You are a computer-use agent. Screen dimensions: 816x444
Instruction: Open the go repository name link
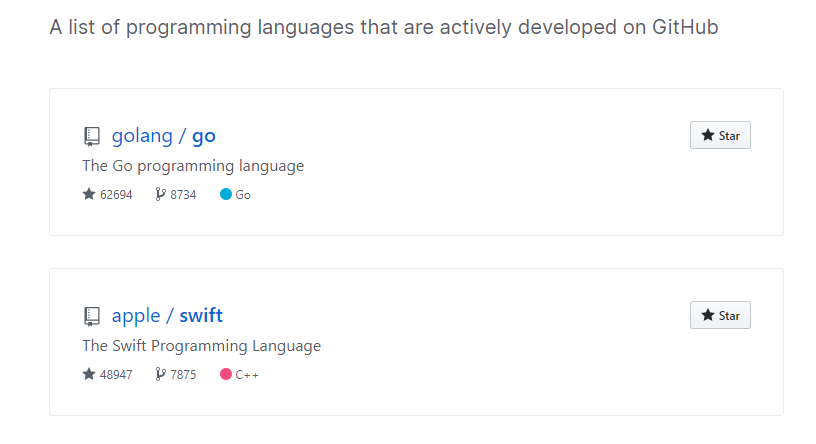[x=204, y=137]
